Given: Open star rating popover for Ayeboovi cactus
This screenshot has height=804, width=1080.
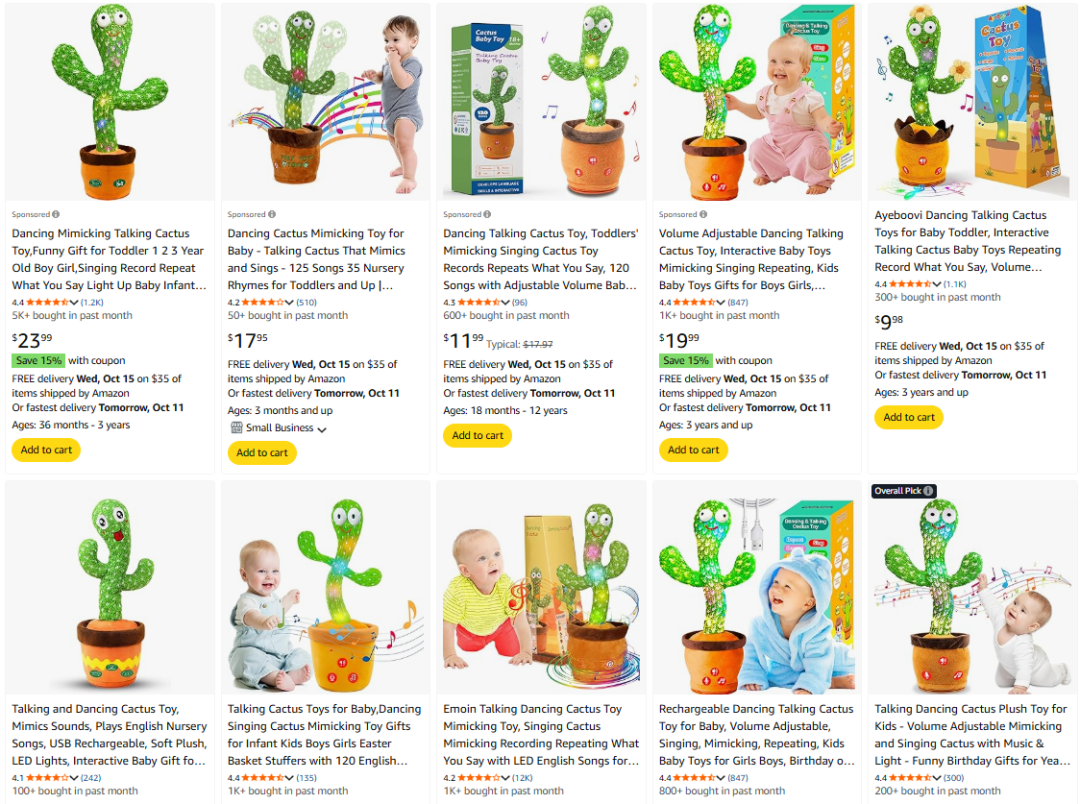Looking at the screenshot, I should coord(911,284).
